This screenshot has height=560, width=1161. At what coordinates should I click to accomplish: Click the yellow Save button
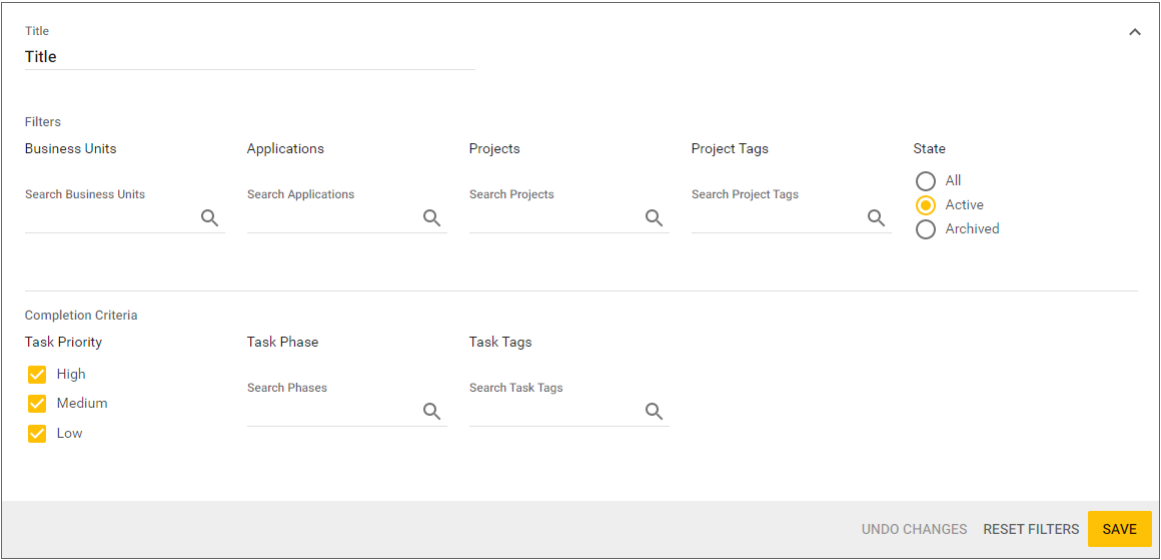(1120, 529)
